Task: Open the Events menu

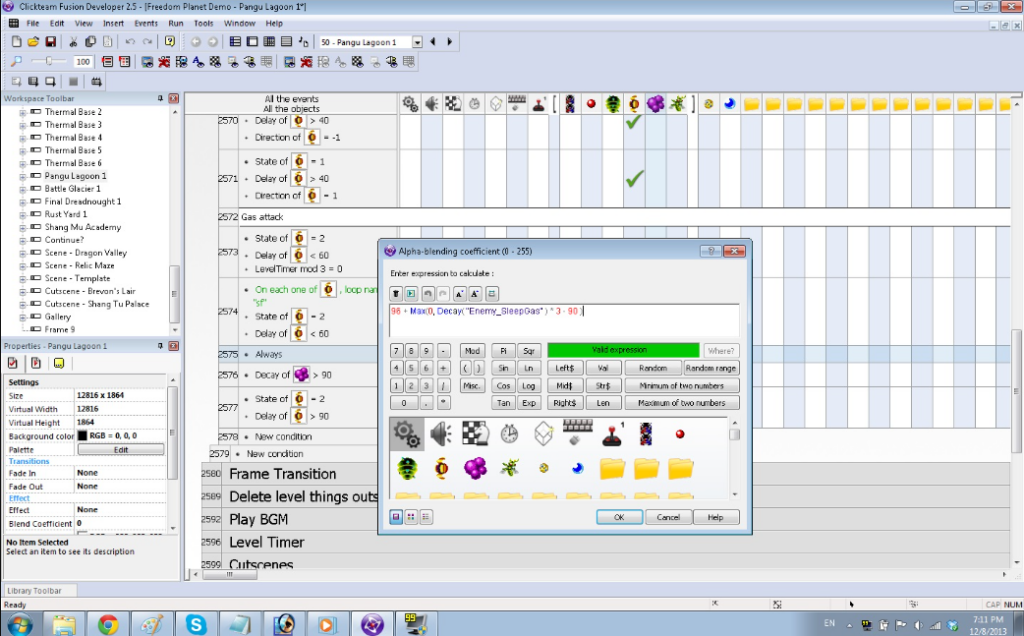Action: tap(146, 22)
